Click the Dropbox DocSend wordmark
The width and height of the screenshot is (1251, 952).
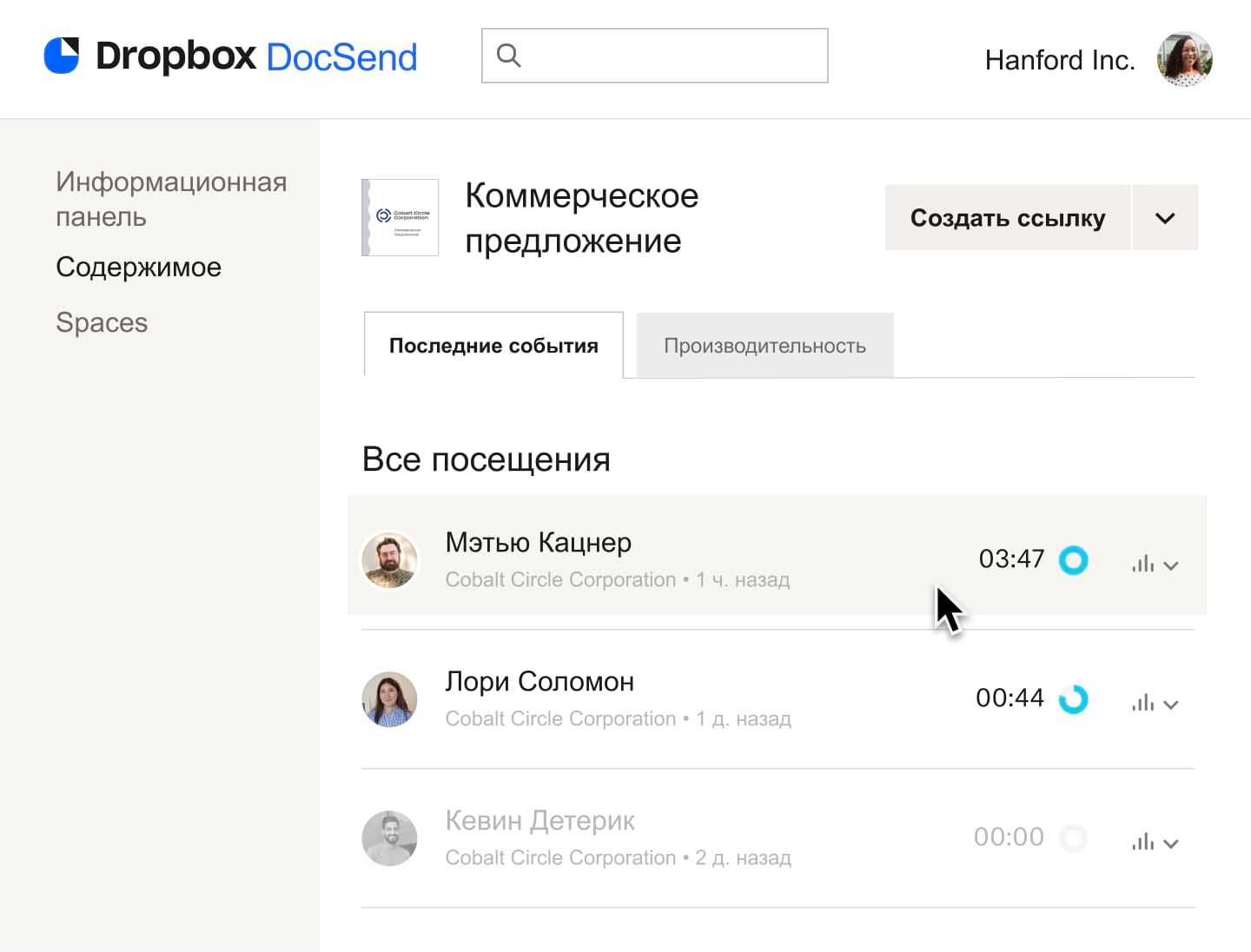point(256,56)
